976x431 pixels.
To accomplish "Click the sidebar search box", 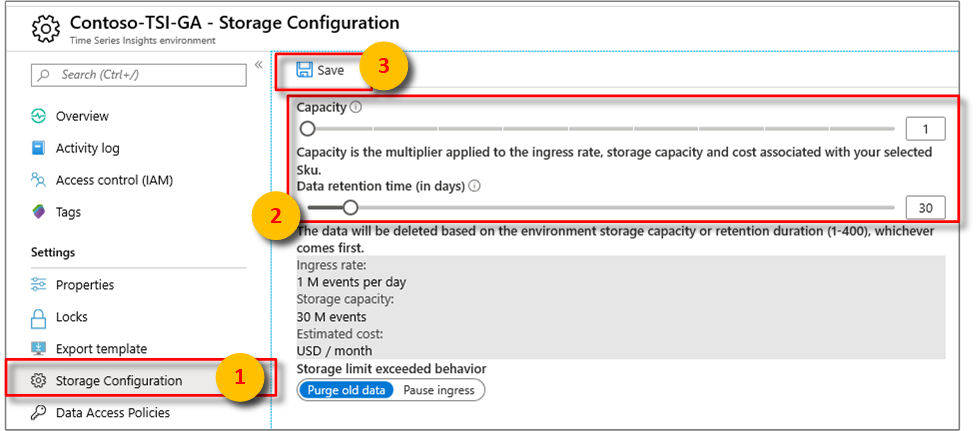I will tap(140, 75).
